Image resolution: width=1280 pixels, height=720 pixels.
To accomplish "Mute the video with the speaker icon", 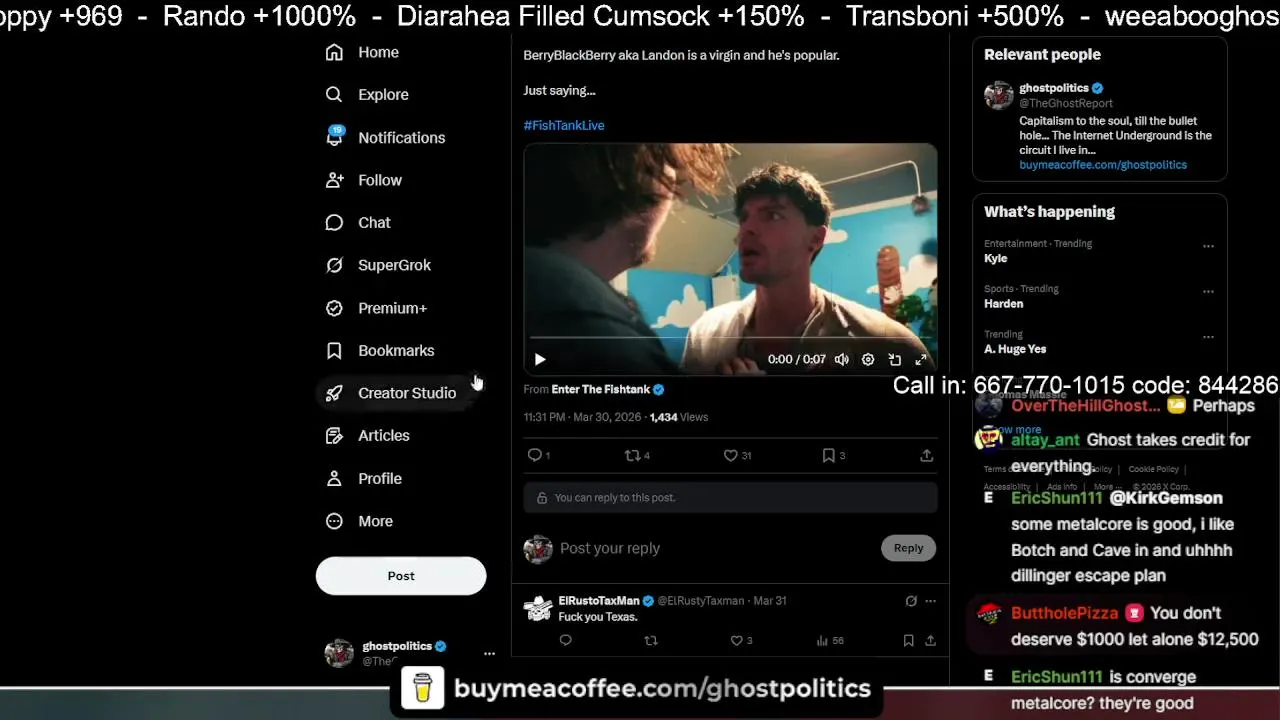I will tap(842, 360).
